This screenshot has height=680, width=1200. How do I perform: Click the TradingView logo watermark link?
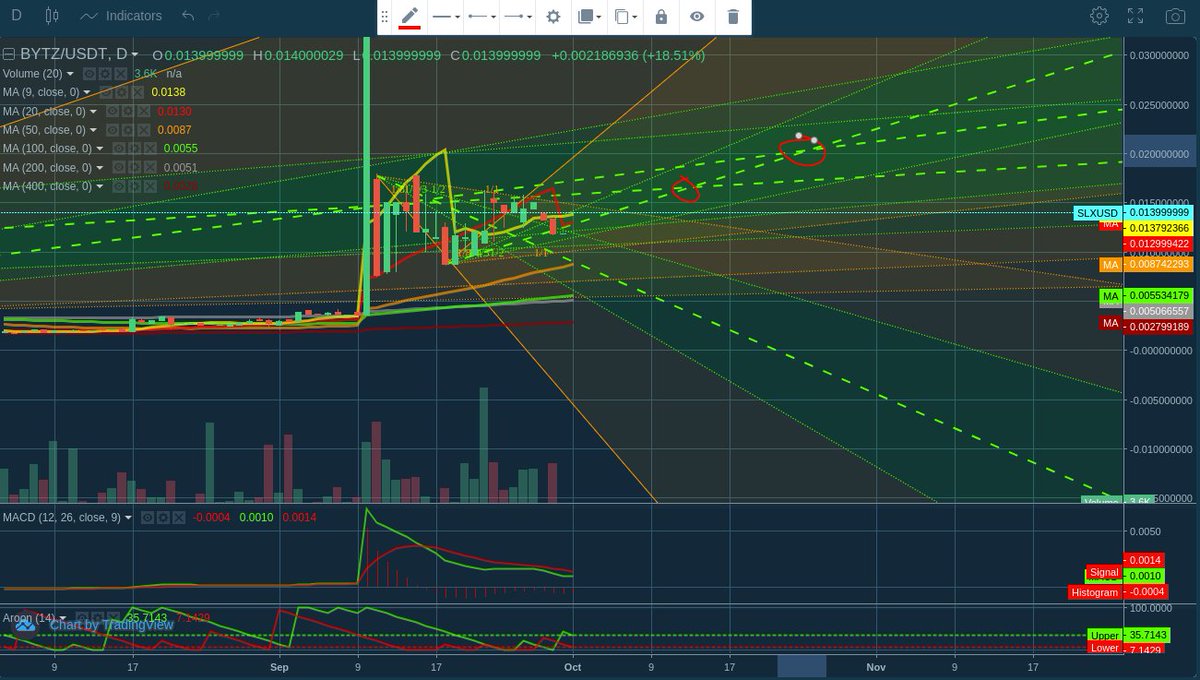click(x=25, y=624)
